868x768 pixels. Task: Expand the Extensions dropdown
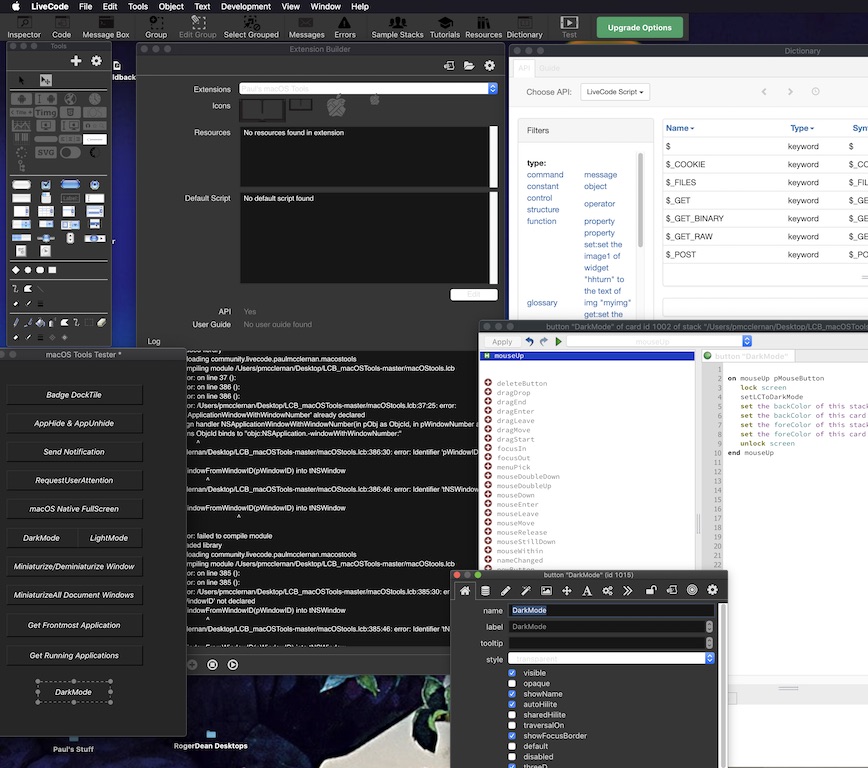click(492, 89)
